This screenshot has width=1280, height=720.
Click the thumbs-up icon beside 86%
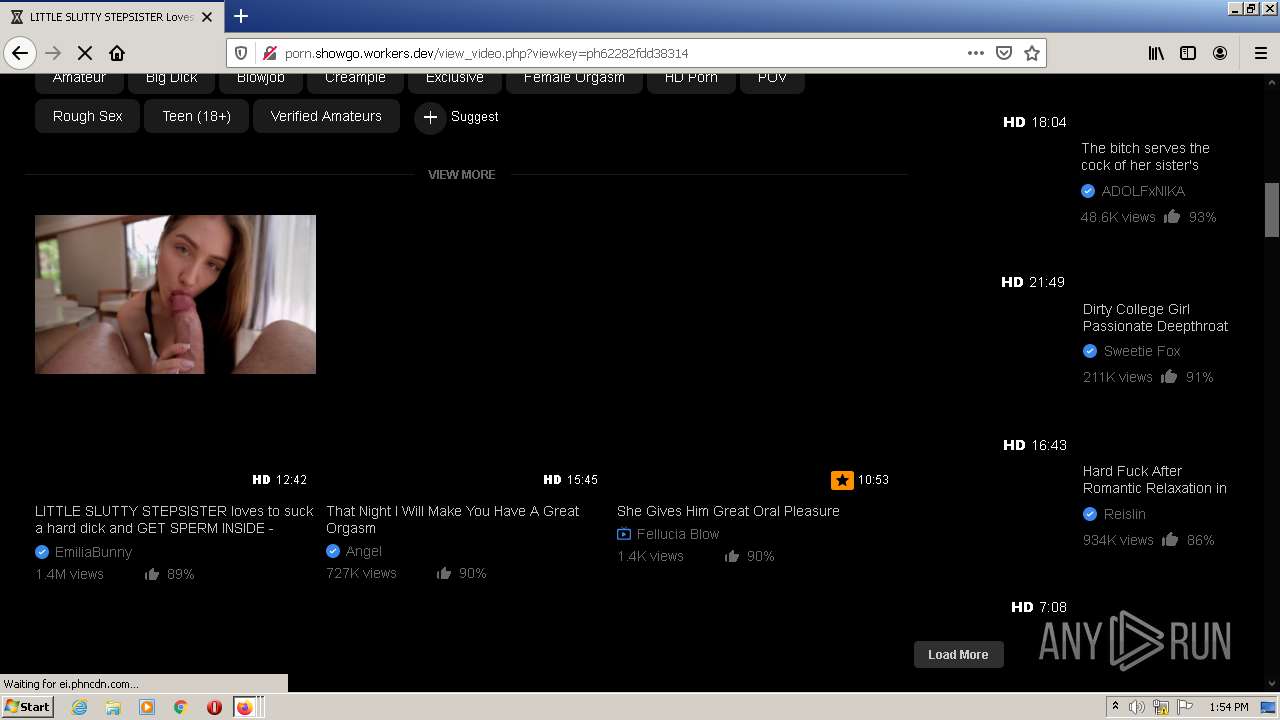(x=1171, y=540)
